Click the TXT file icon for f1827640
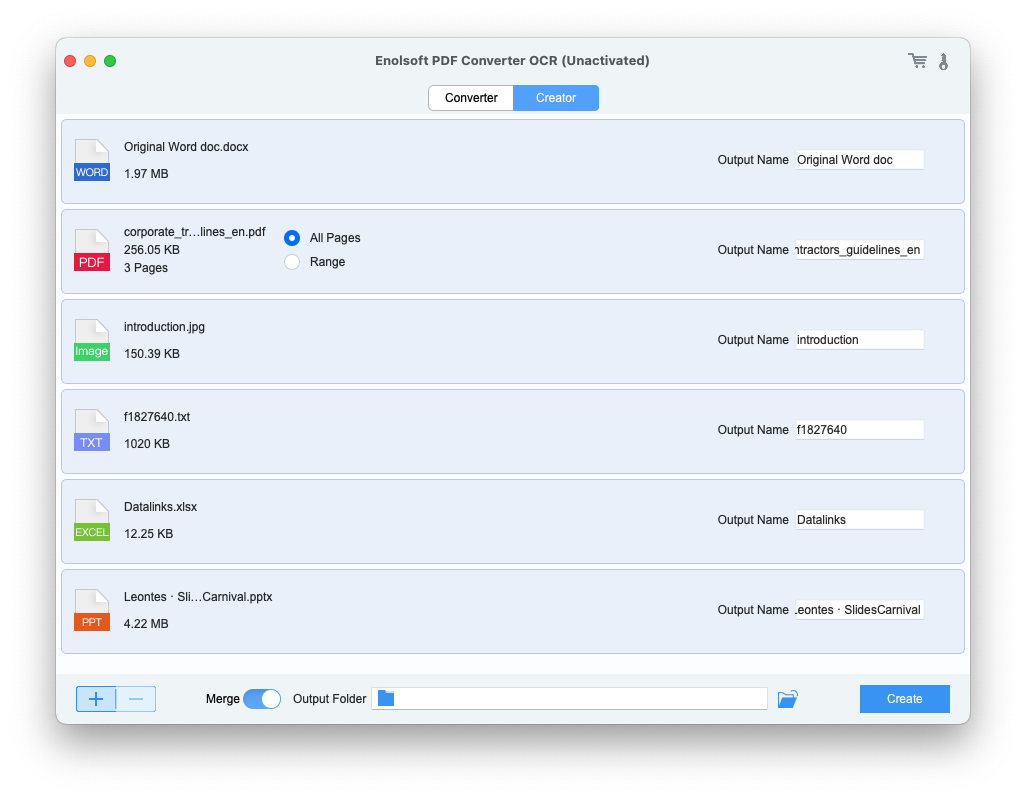 (x=92, y=430)
